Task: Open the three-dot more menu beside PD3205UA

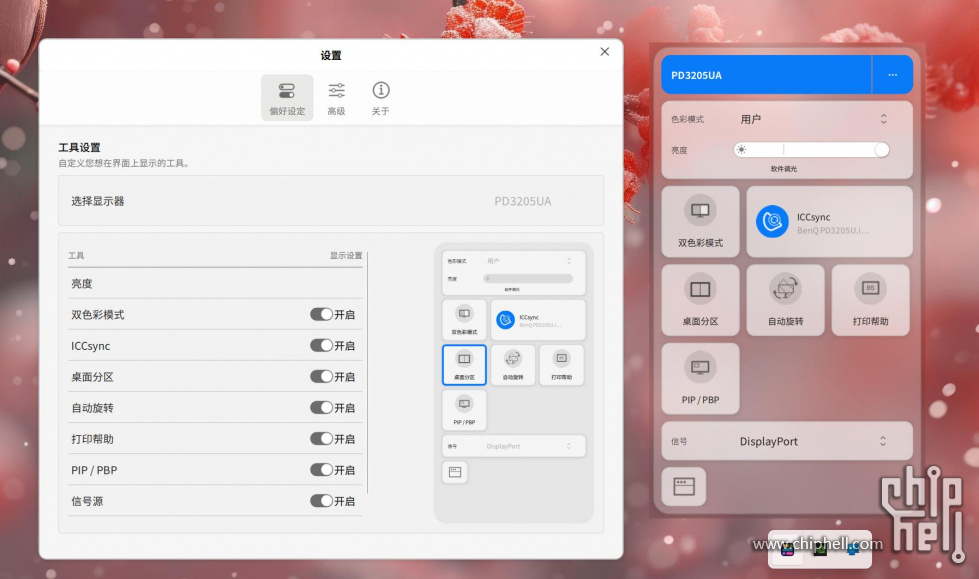Action: (892, 75)
